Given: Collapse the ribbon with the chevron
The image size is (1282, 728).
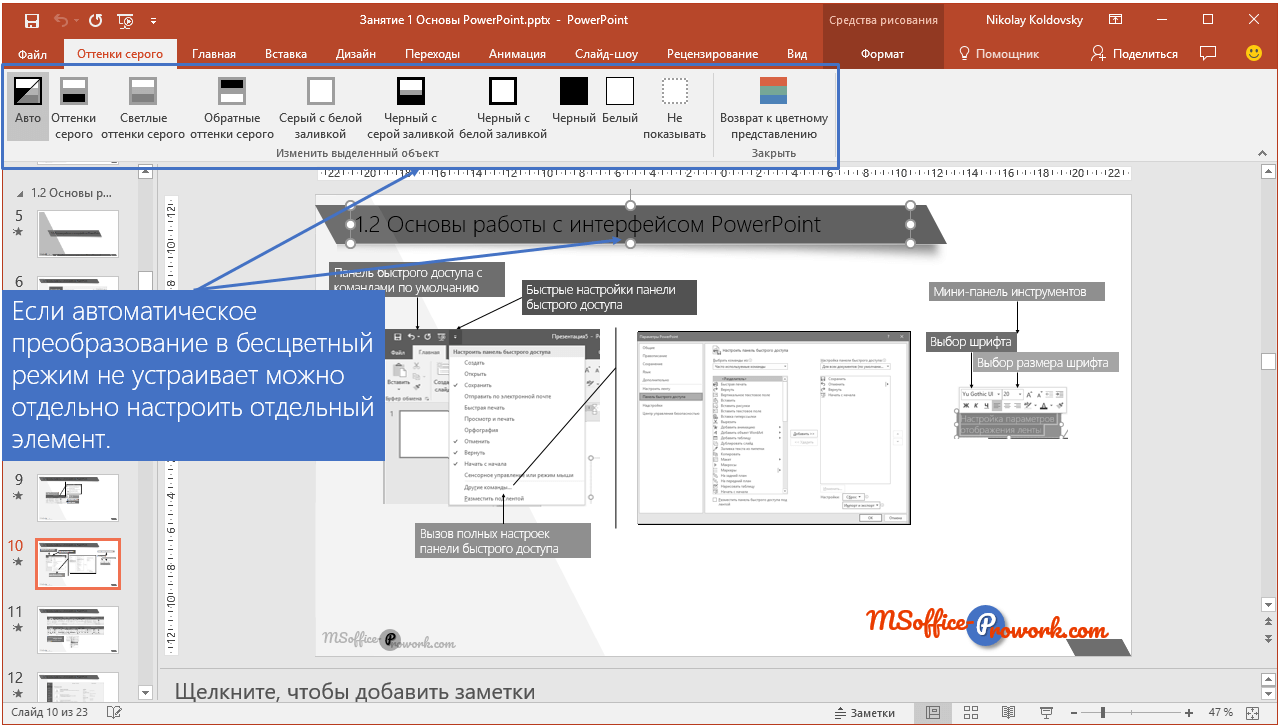Looking at the screenshot, I should click(1262, 153).
